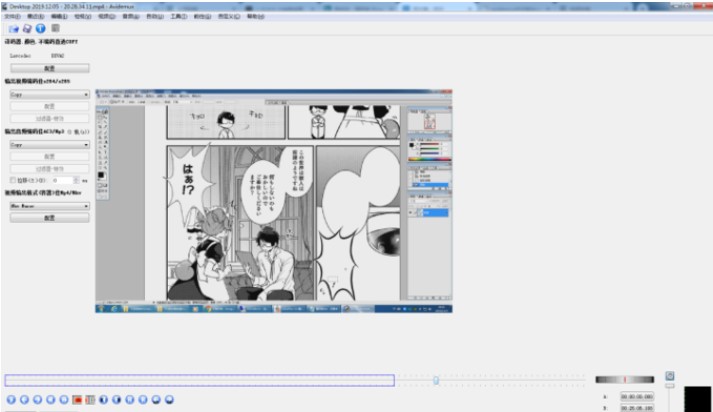The image size is (713, 412).
Task: Click the gray jog wheel with red mark
Action: coord(625,379)
